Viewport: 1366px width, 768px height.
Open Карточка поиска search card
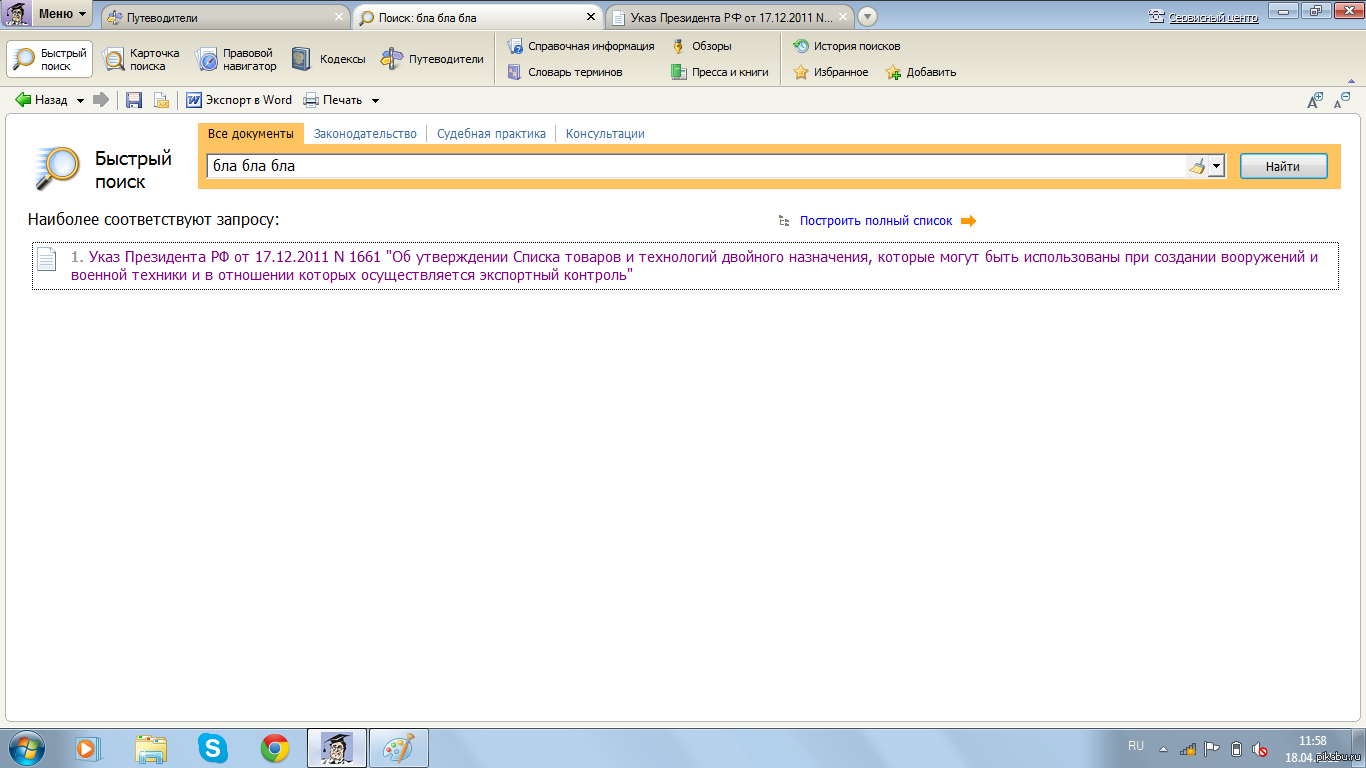pos(141,60)
